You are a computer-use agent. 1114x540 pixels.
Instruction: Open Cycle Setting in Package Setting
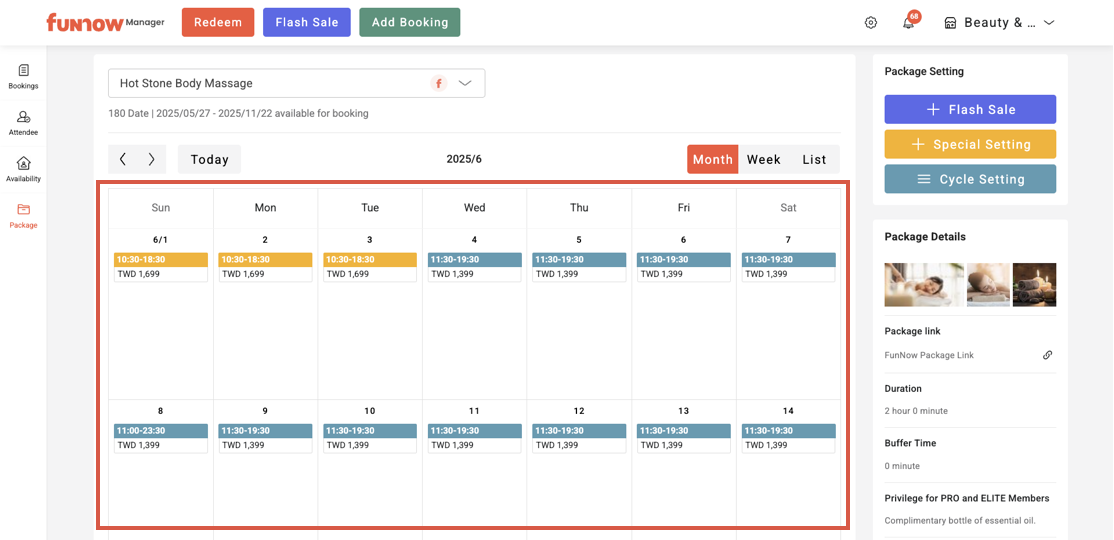tap(969, 179)
